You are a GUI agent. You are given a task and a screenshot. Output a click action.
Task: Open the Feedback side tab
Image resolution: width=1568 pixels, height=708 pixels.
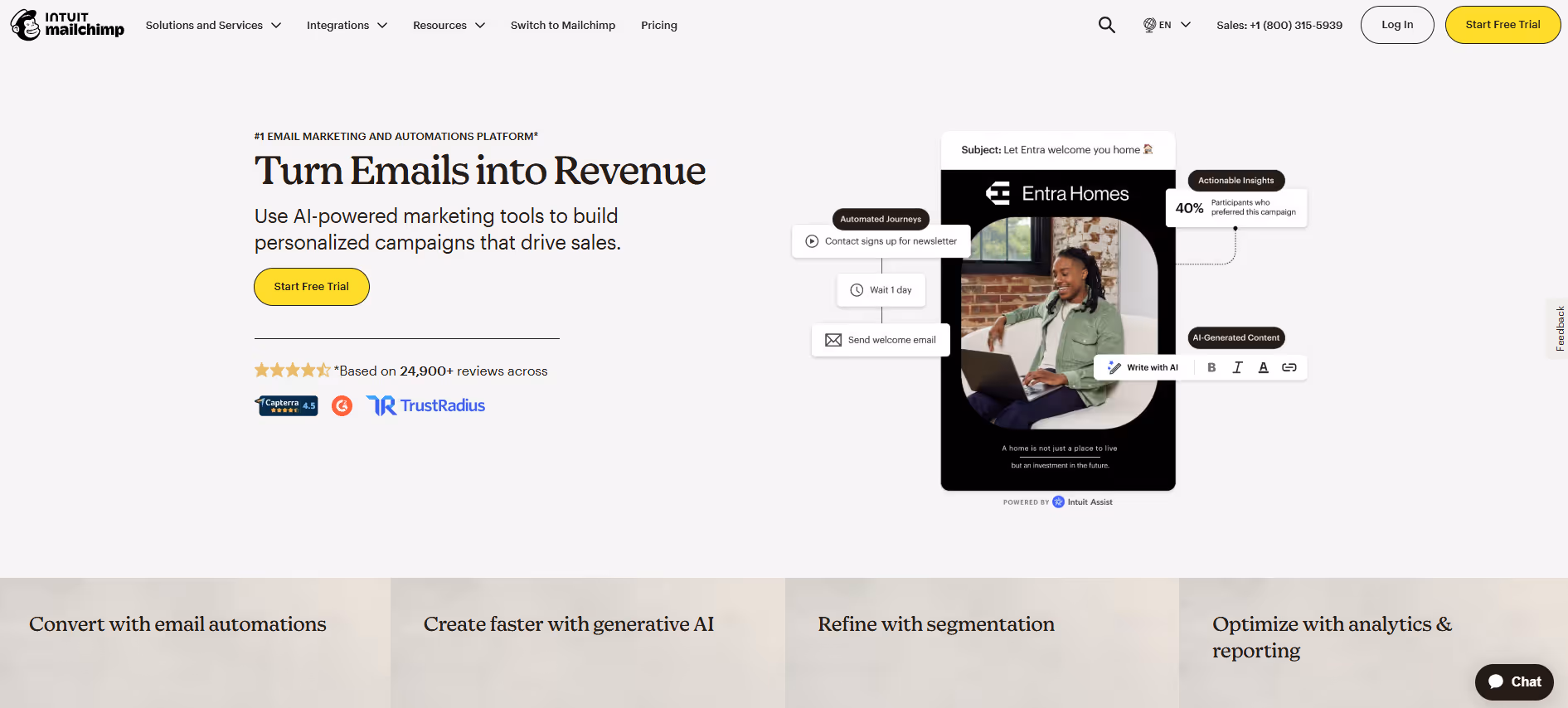pyautogui.click(x=1559, y=328)
